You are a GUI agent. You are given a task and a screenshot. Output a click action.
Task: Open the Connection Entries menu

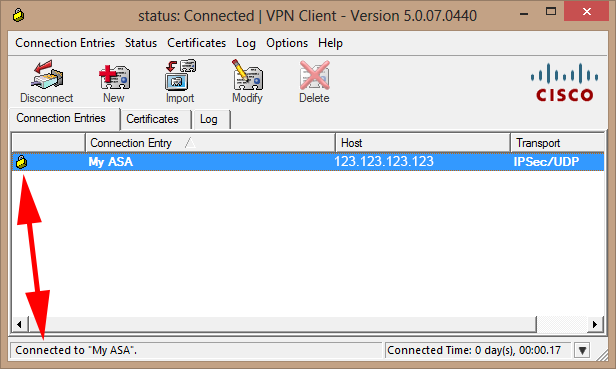(65, 43)
